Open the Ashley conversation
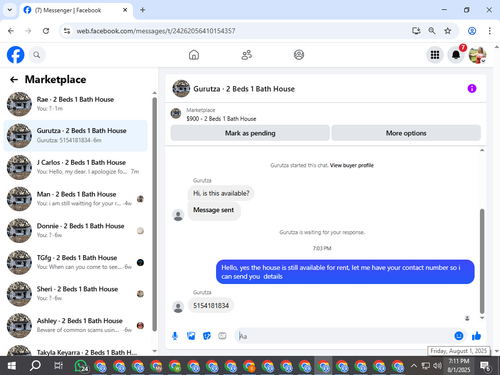Screen dimensions: 500x375 (x=75, y=325)
